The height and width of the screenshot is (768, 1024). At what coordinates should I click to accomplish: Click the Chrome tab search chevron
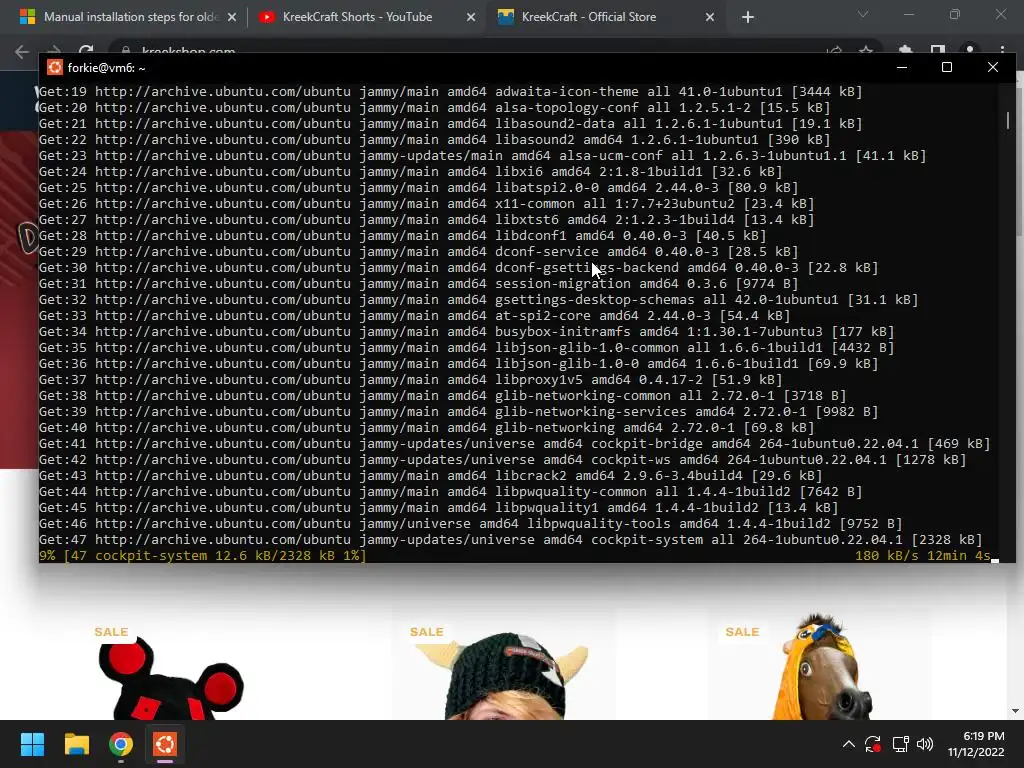863,14
